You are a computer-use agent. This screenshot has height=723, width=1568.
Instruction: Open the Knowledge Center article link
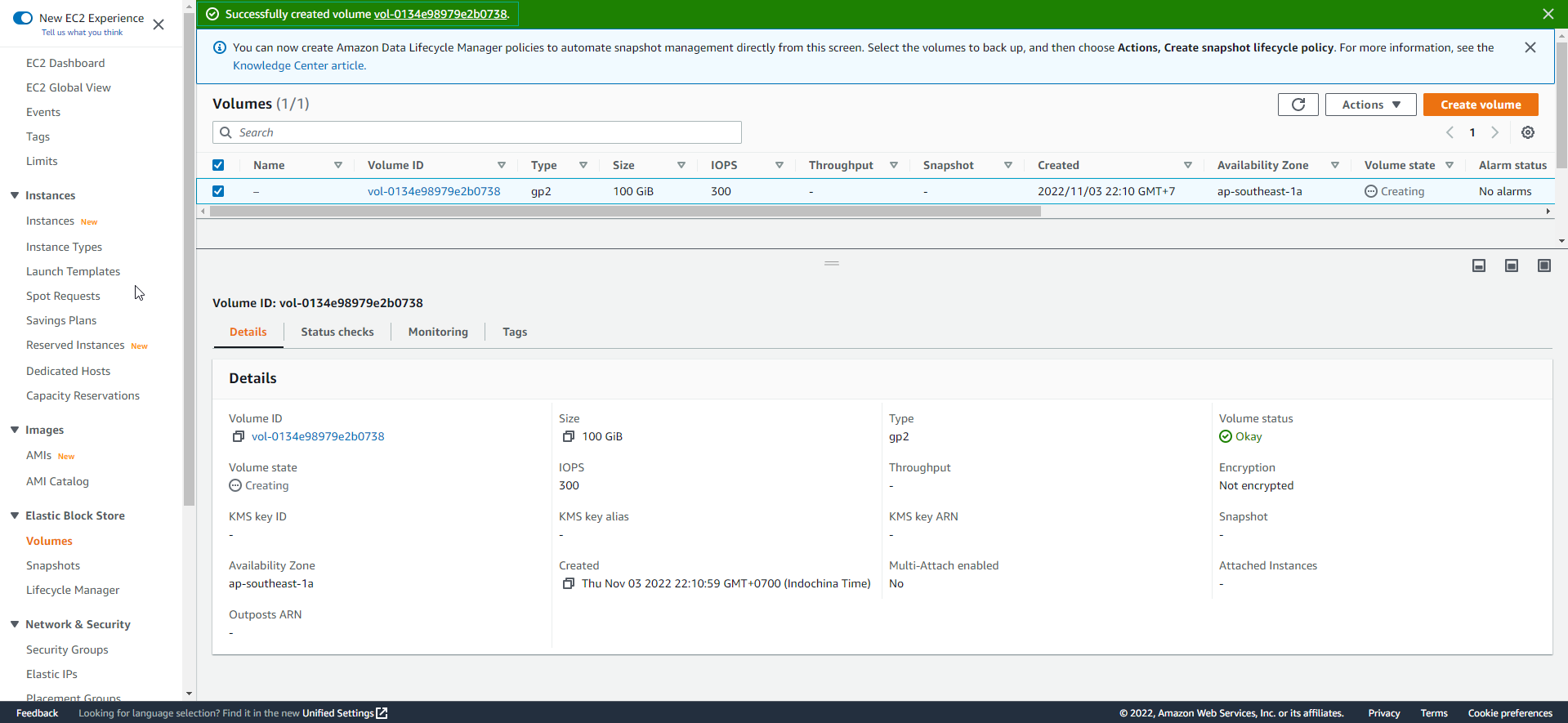(299, 65)
